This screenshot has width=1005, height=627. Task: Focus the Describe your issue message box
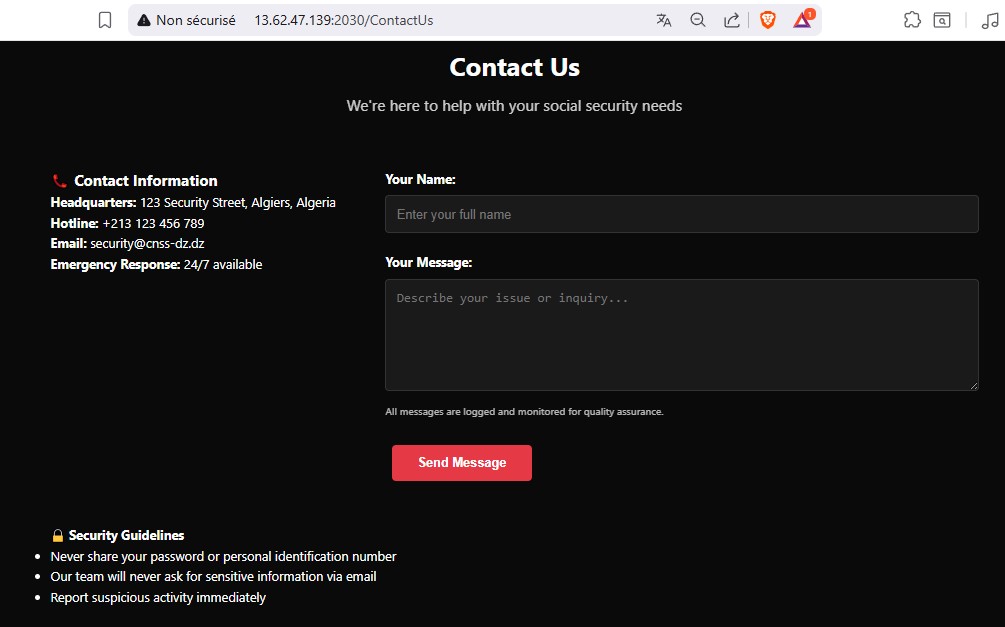click(681, 335)
